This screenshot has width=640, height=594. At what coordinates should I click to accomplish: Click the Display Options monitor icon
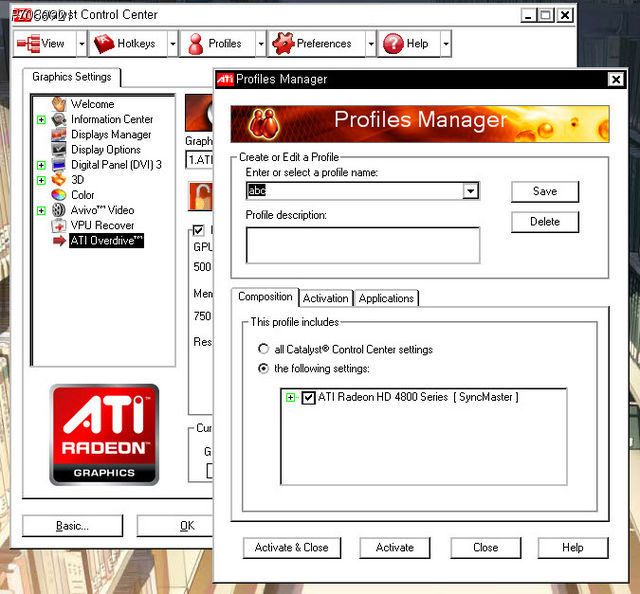pos(59,149)
